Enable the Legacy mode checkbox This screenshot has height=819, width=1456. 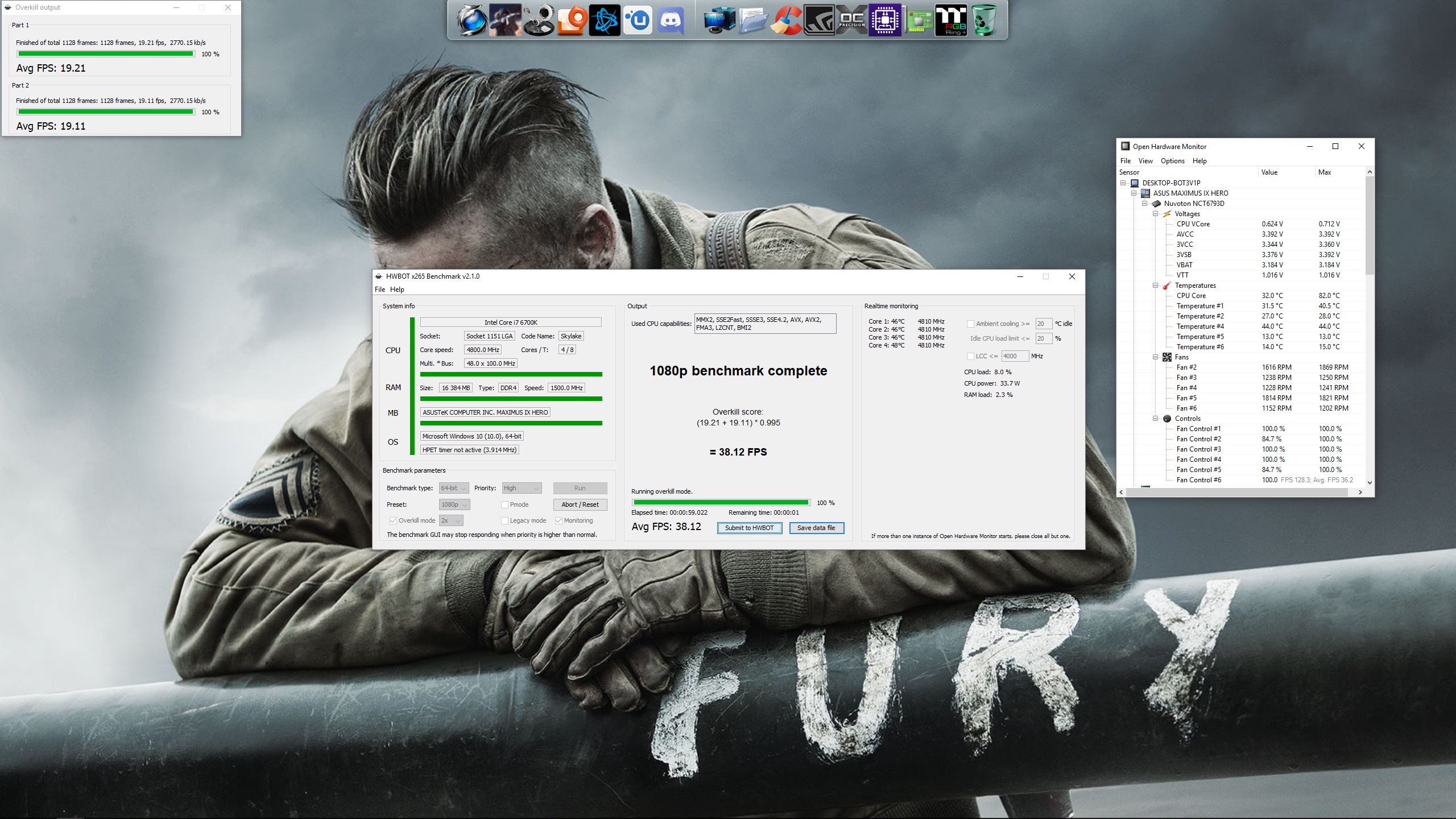504,520
